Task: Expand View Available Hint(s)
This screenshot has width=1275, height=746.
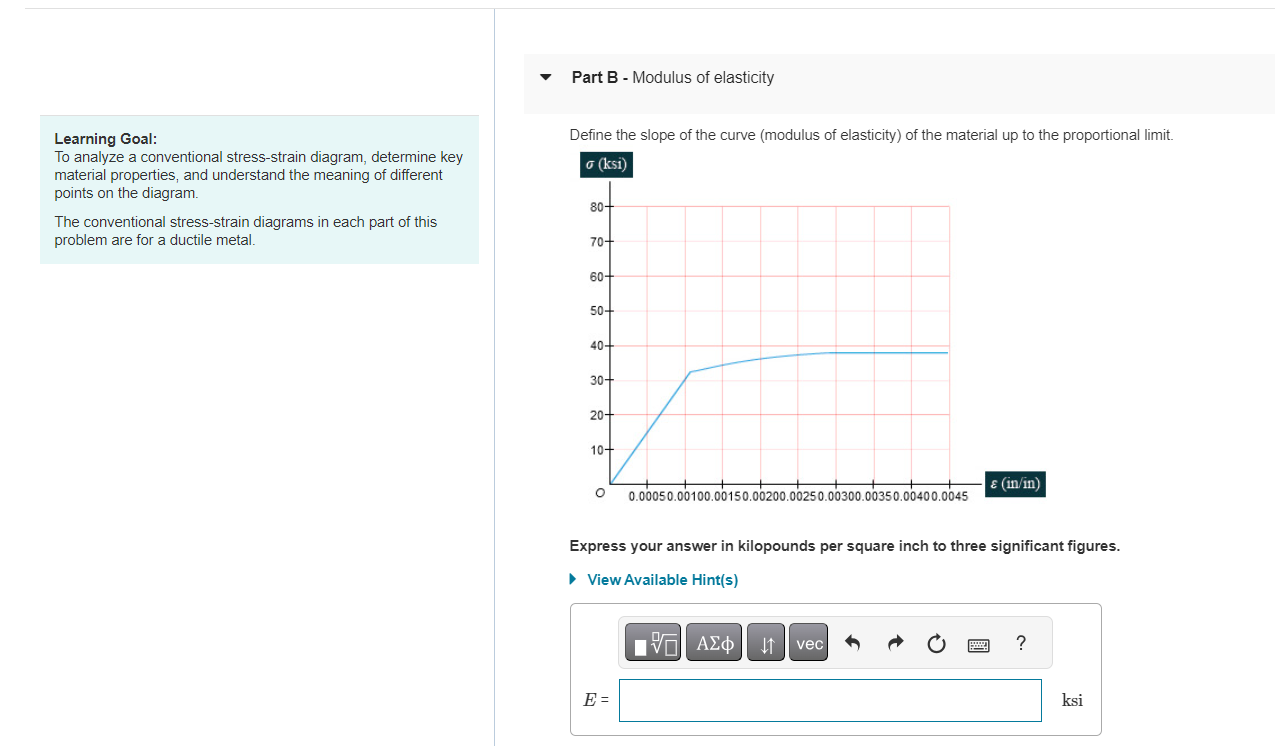Action: (571, 579)
